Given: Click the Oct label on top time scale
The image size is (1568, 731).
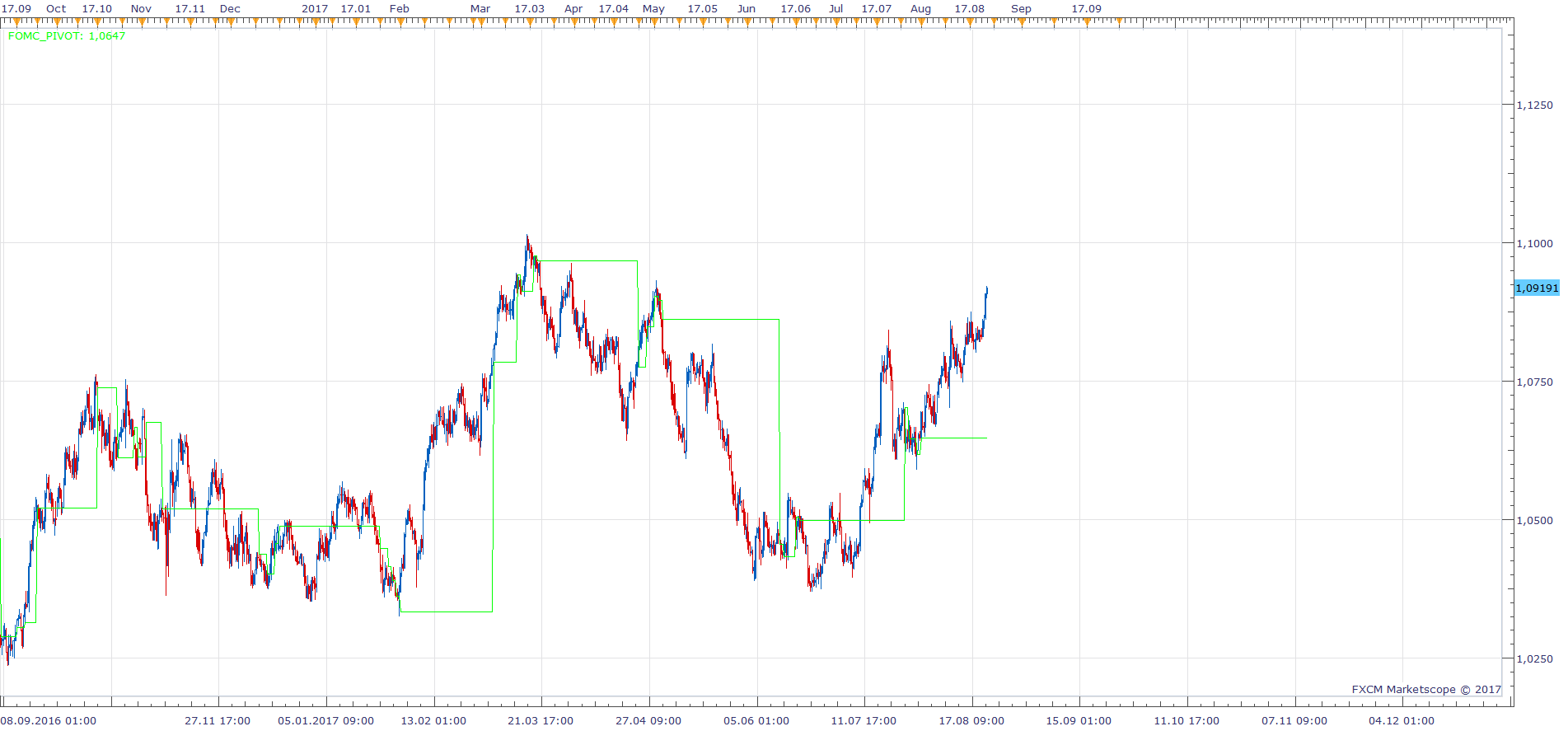Looking at the screenshot, I should pyautogui.click(x=56, y=8).
